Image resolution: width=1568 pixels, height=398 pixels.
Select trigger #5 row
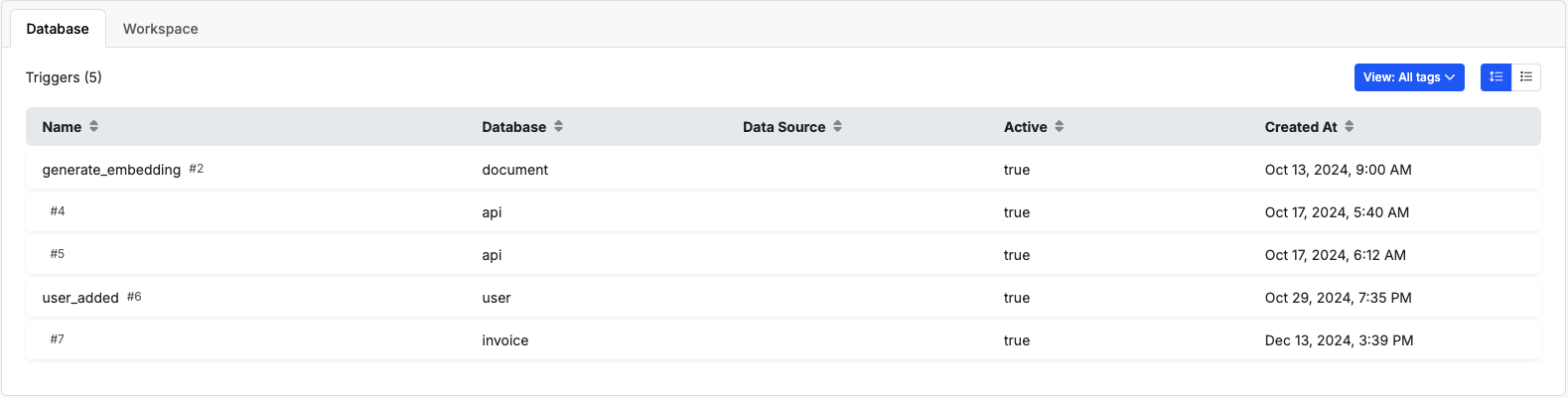pyautogui.click(x=783, y=255)
